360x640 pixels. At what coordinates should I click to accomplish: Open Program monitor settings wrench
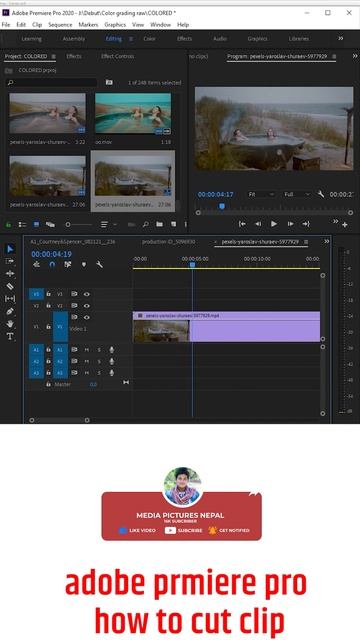[321, 194]
